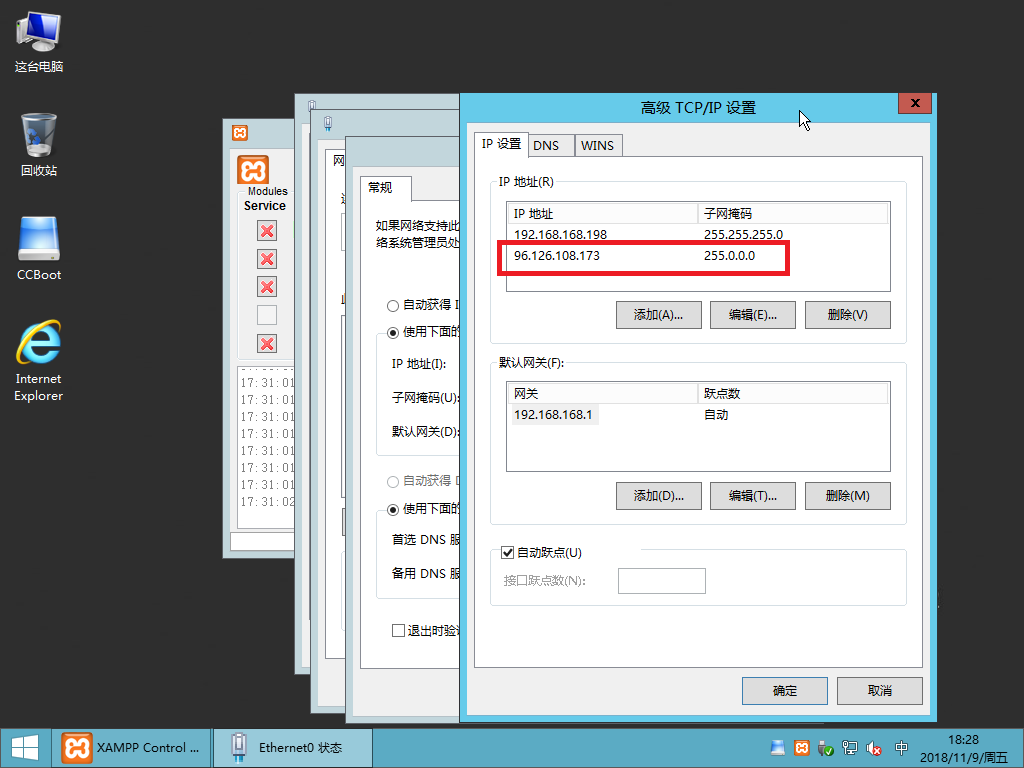Image resolution: width=1024 pixels, height=768 pixels.
Task: Click 添加(A) button under IP addresses
Action: (658, 314)
